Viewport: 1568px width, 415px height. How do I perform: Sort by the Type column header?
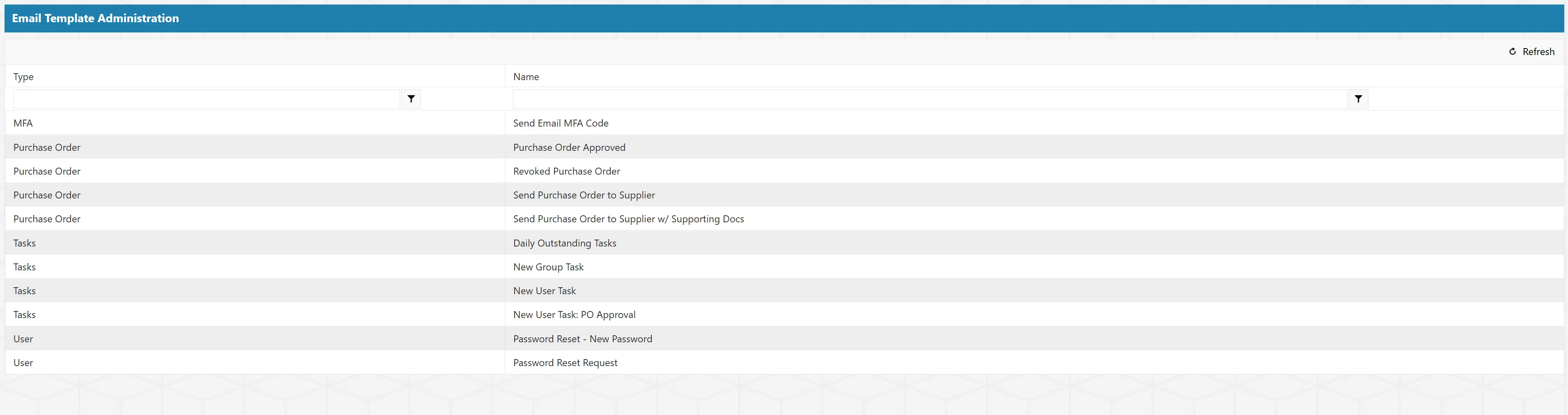point(24,77)
